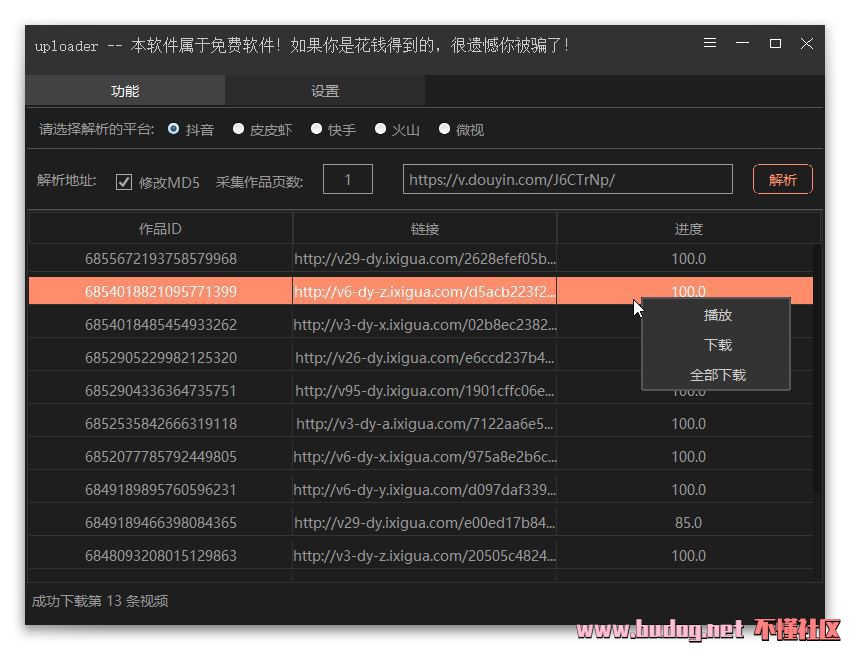The width and height of the screenshot is (850, 650).
Task: Choose the 微视 platform option
Action: (x=445, y=129)
